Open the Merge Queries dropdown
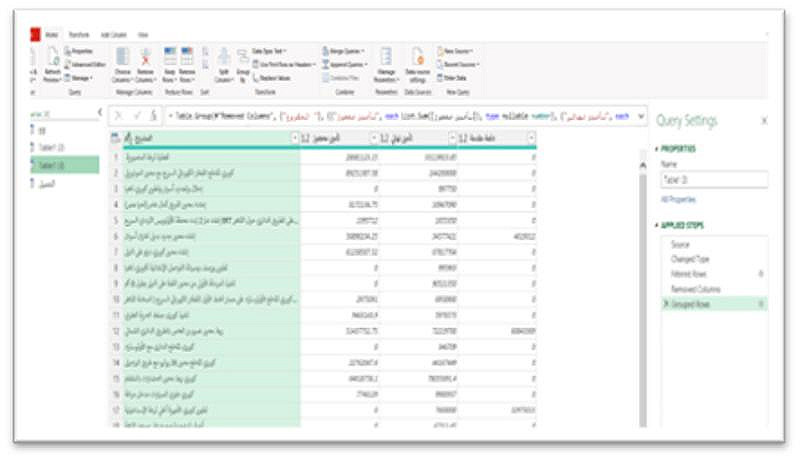Image resolution: width=800 pixels, height=460 pixels. [x=343, y=52]
